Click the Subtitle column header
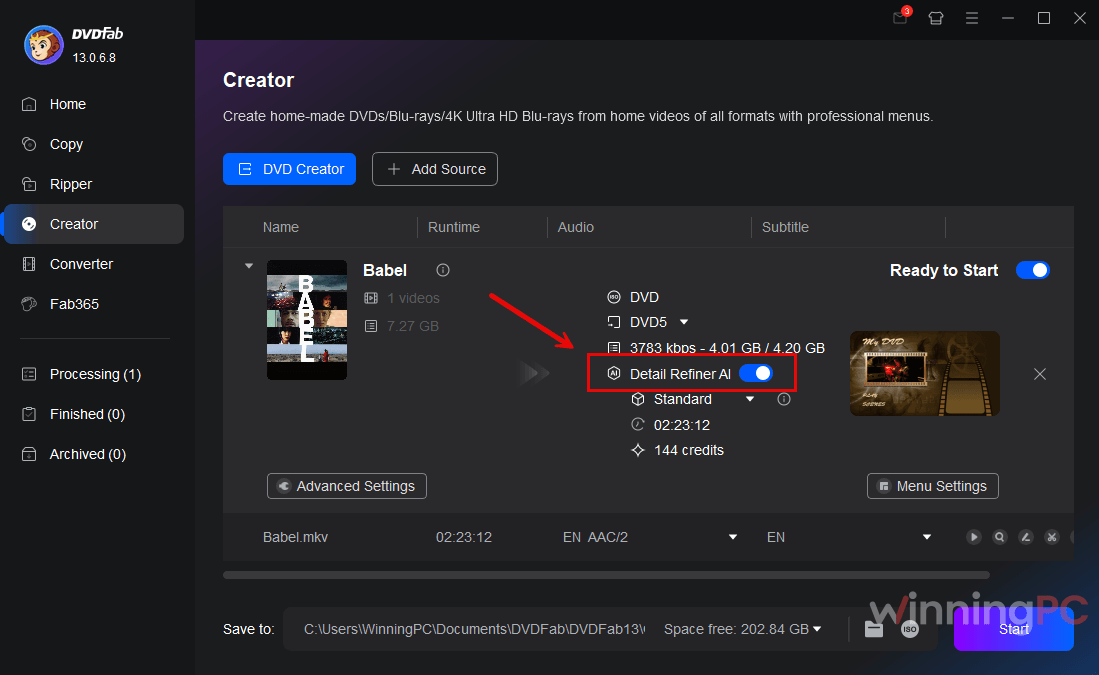This screenshot has height=675, width=1099. (785, 227)
